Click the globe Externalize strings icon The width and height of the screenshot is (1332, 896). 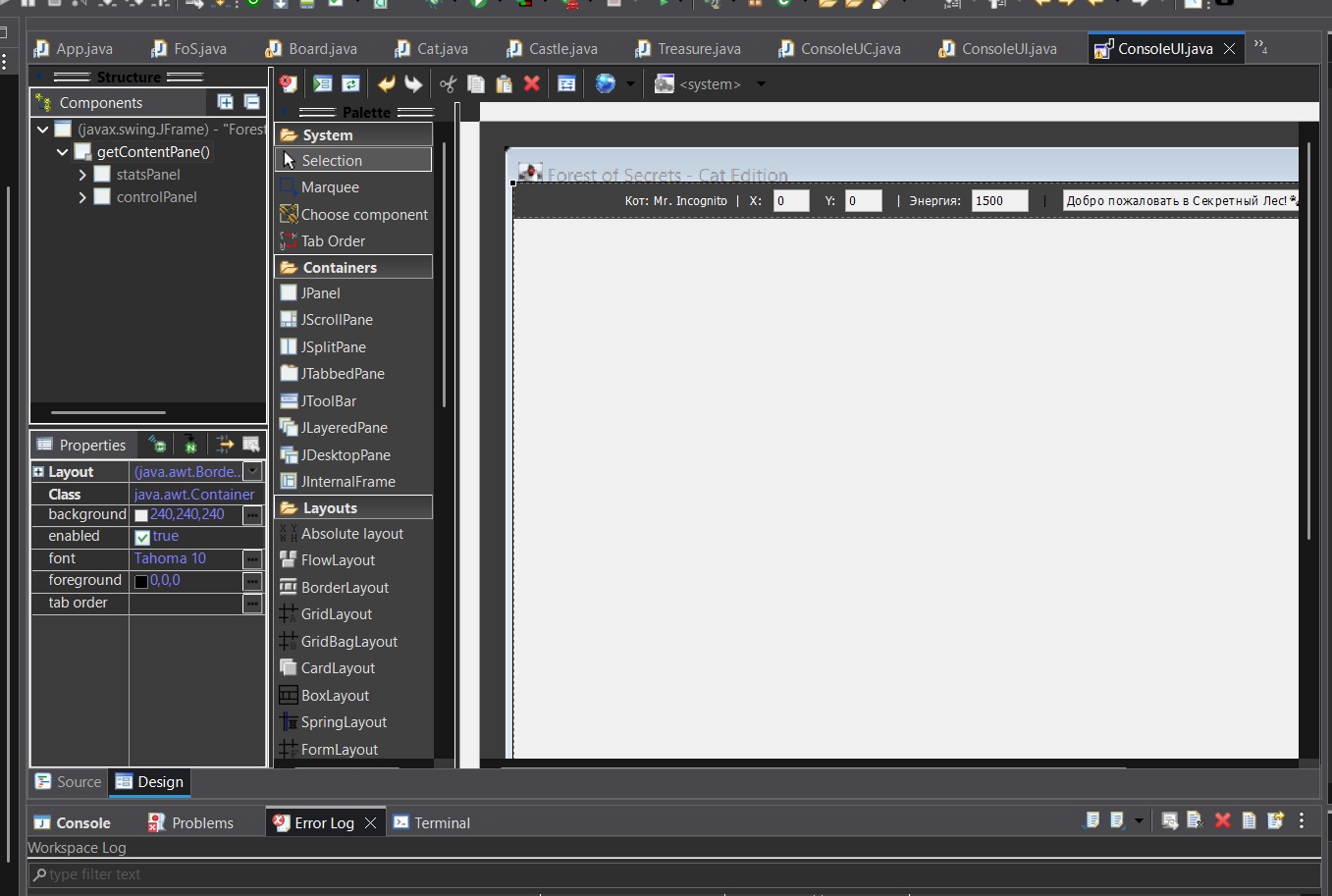pos(606,84)
